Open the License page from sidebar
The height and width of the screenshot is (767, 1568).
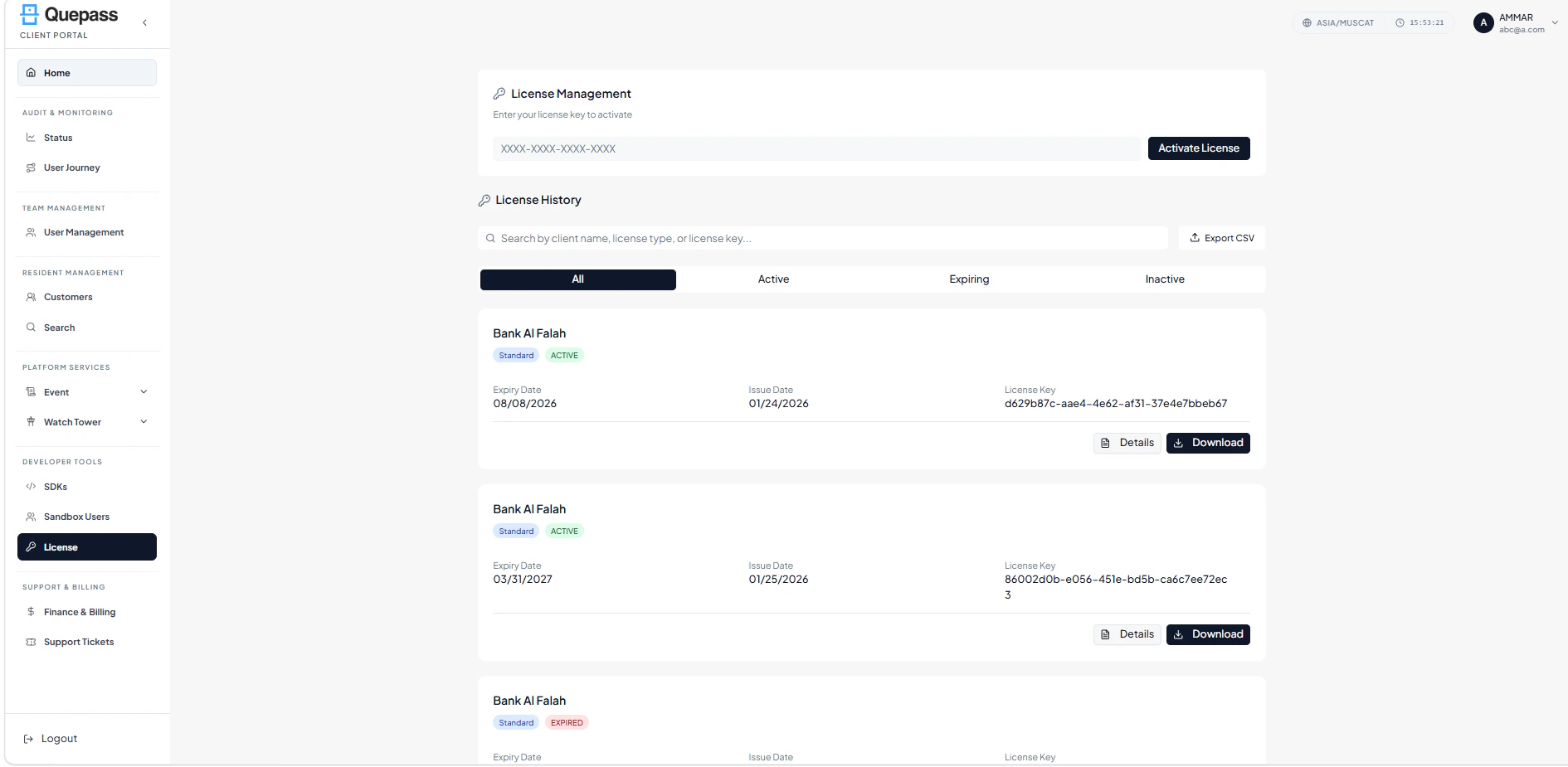tap(87, 547)
